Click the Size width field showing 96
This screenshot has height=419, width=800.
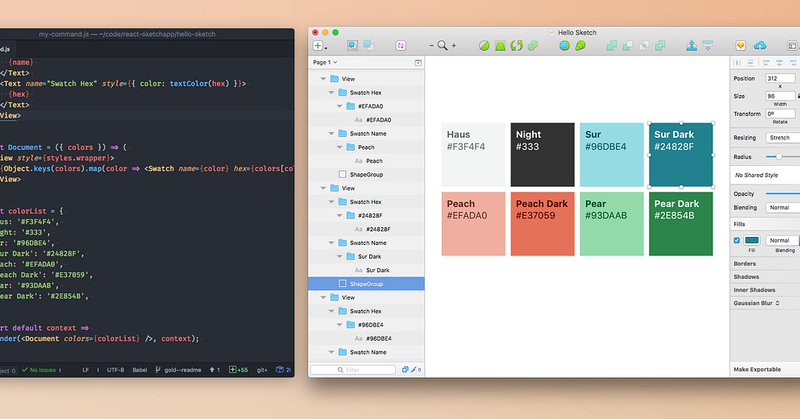pos(780,96)
